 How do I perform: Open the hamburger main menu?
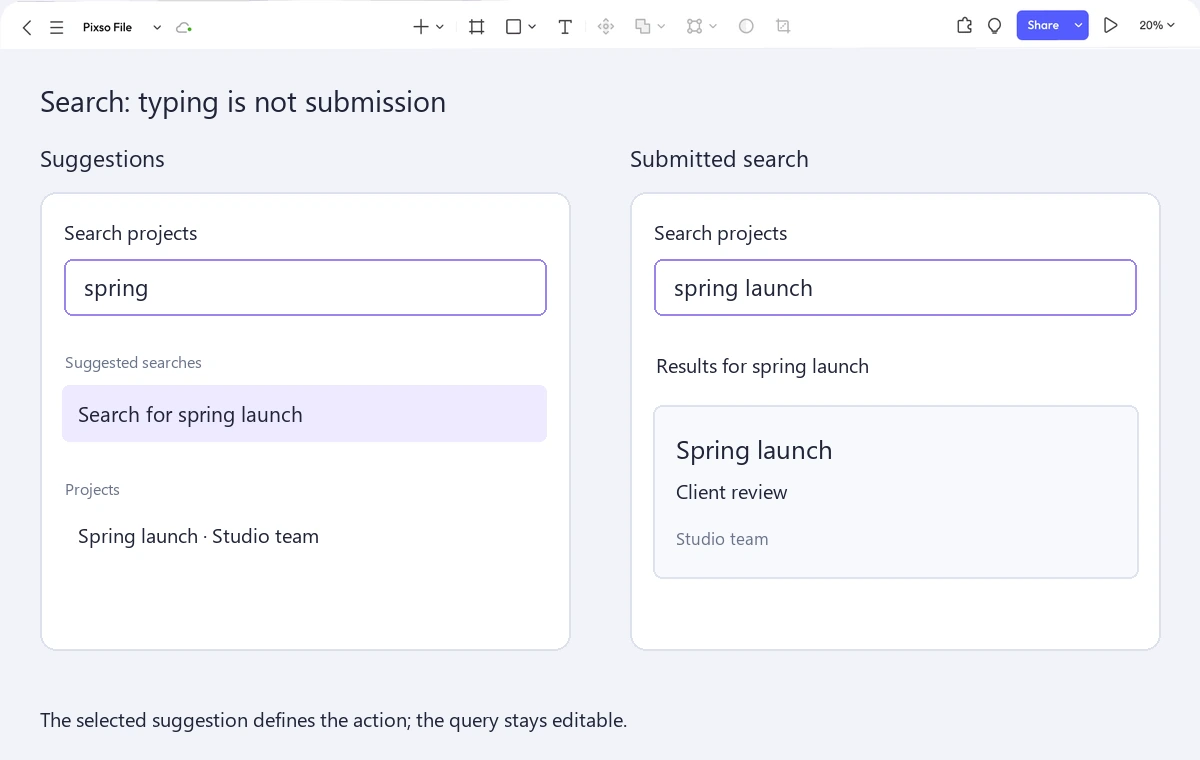click(57, 27)
